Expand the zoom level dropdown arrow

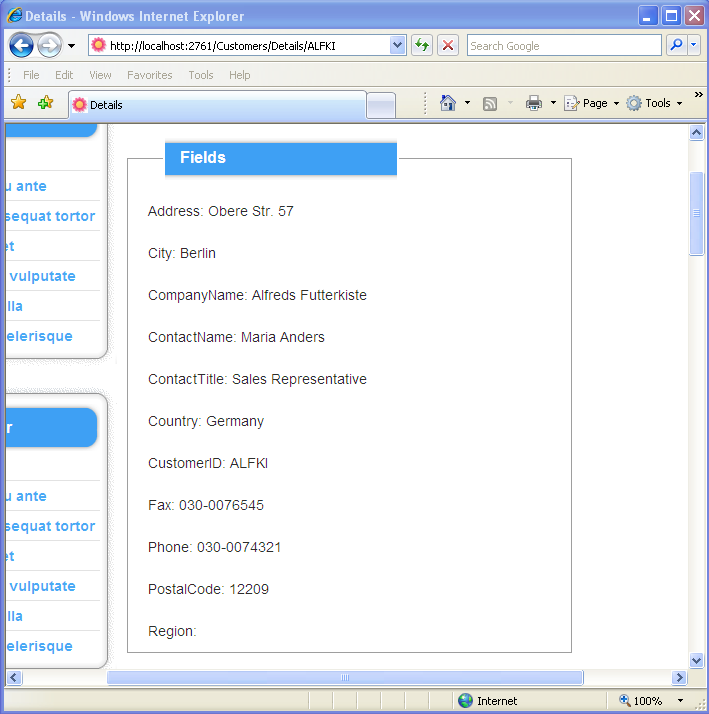680,700
